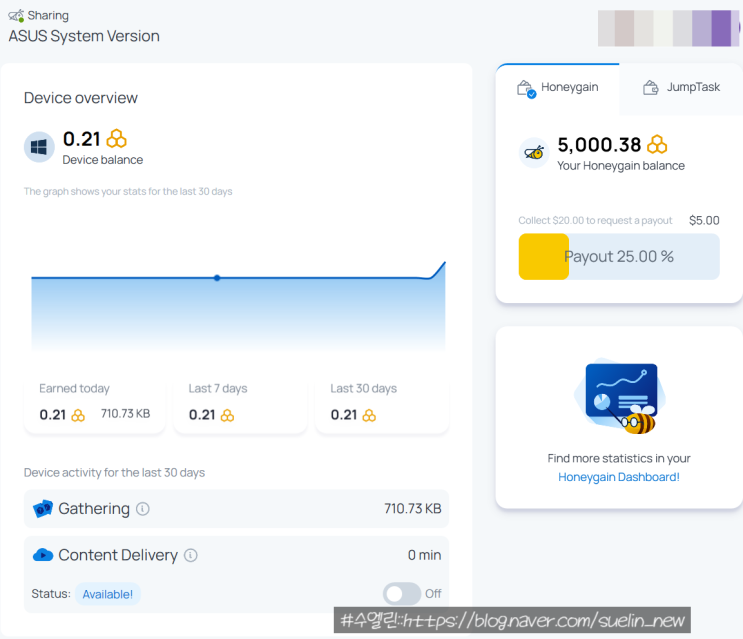Image resolution: width=743 pixels, height=639 pixels.
Task: Click the Payout 25.00 % progress bar
Action: click(x=619, y=256)
